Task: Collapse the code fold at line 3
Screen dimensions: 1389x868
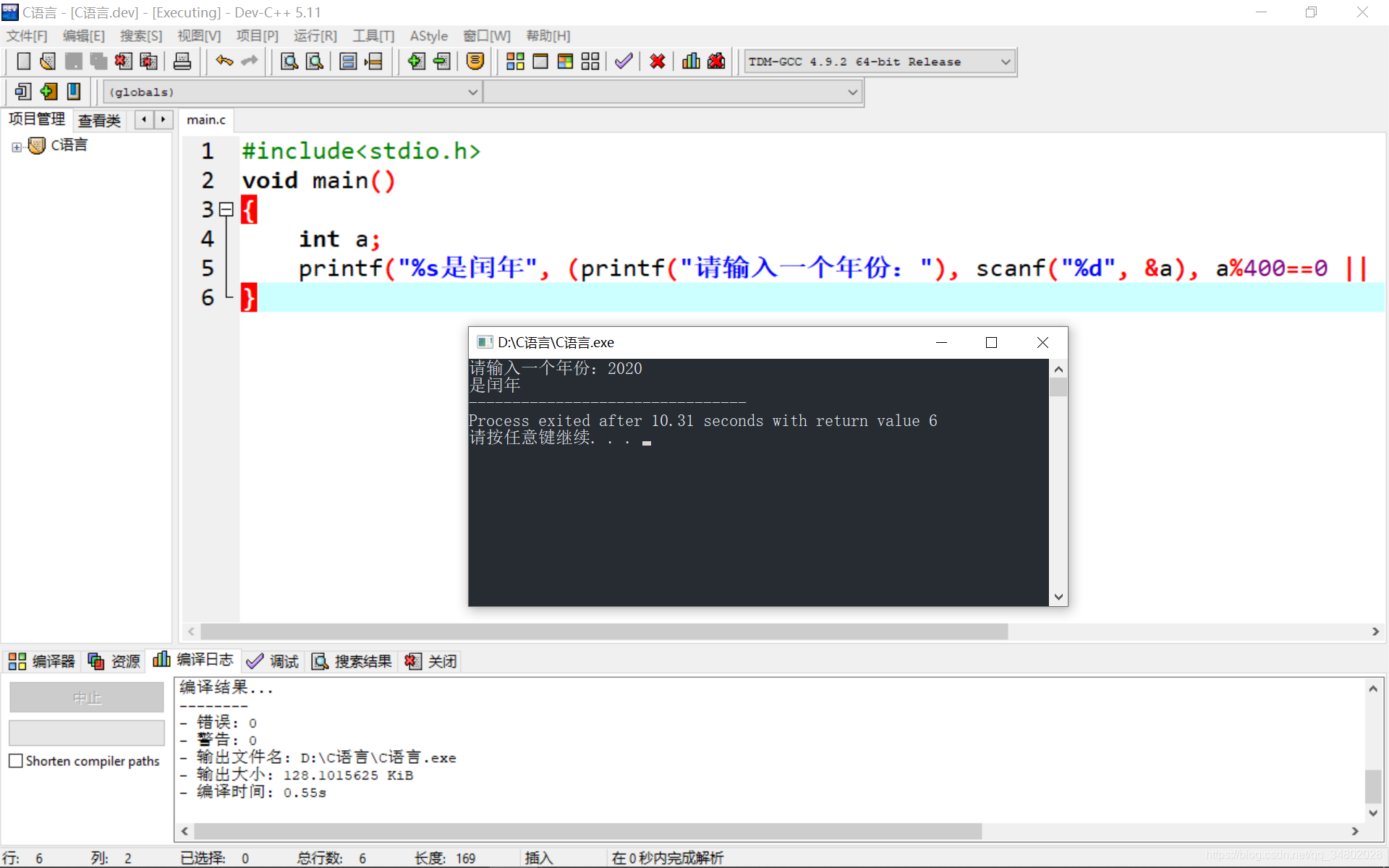Action: pyautogui.click(x=226, y=210)
